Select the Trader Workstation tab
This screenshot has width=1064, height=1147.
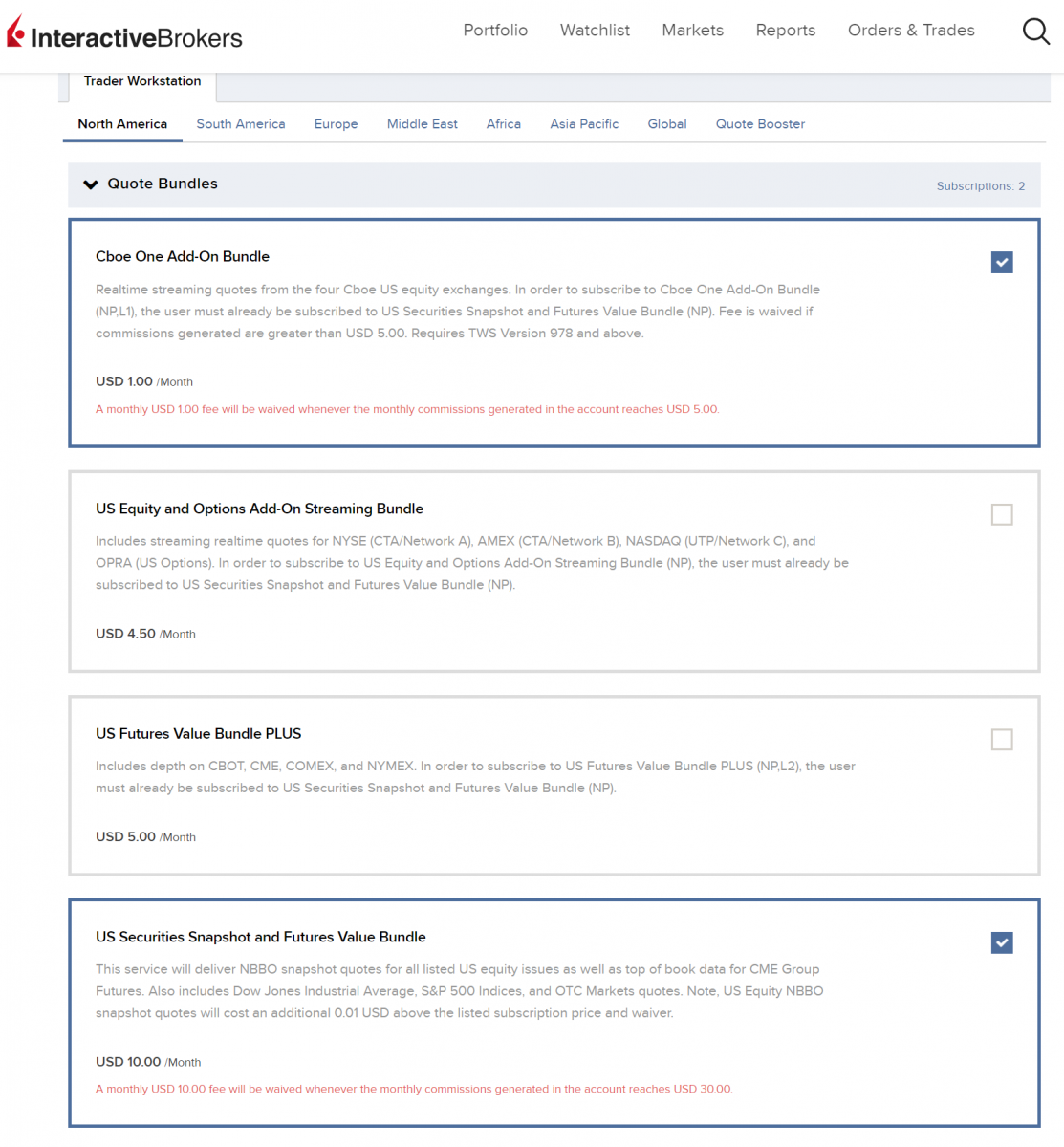(142, 82)
